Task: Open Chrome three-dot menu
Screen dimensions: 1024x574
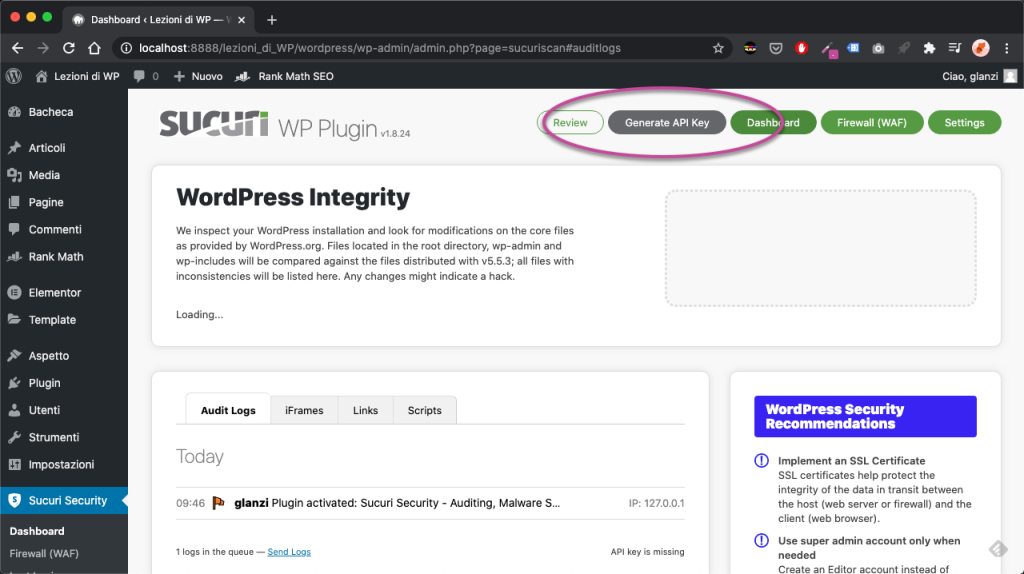Action: tap(1007, 48)
